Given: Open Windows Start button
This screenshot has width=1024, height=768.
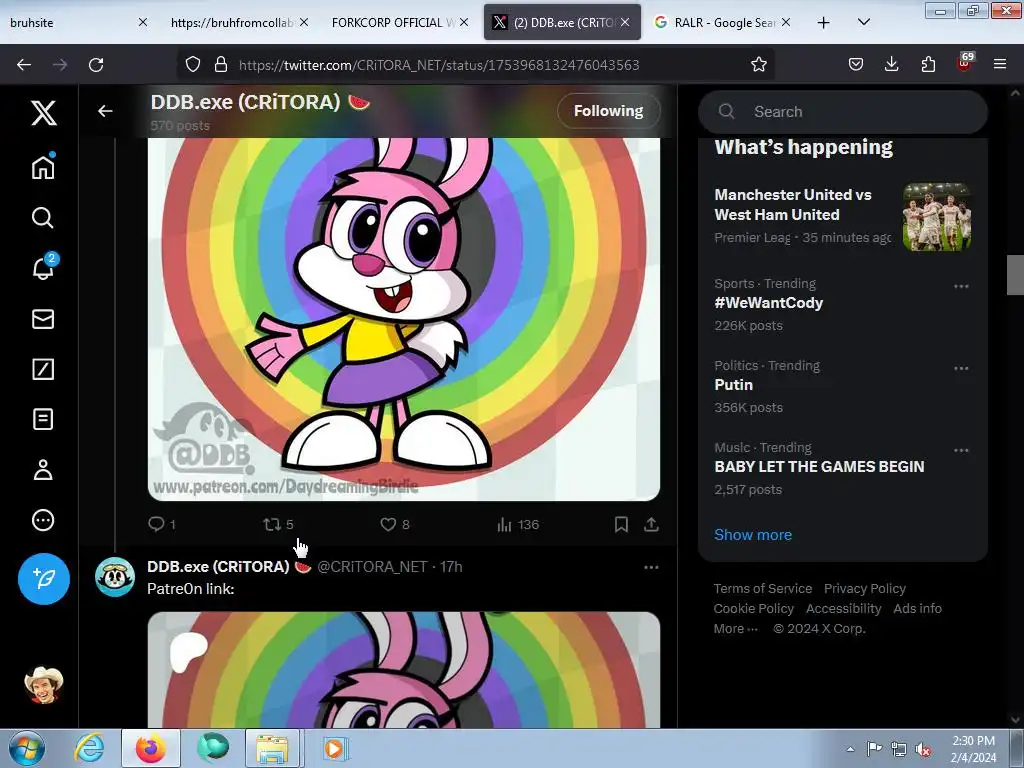Looking at the screenshot, I should pyautogui.click(x=27, y=748).
